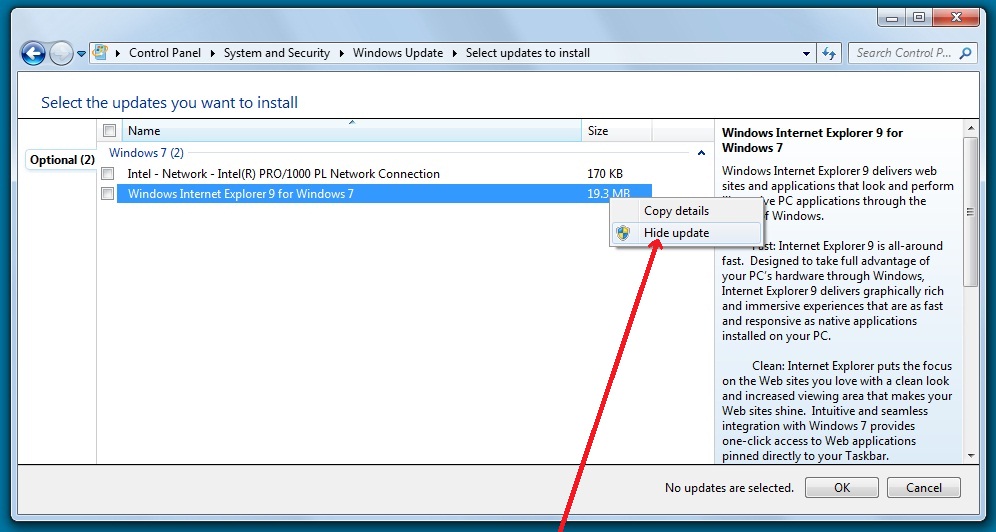This screenshot has width=996, height=532.
Task: Click 'Select updates to install' breadcrumb
Action: [x=528, y=53]
